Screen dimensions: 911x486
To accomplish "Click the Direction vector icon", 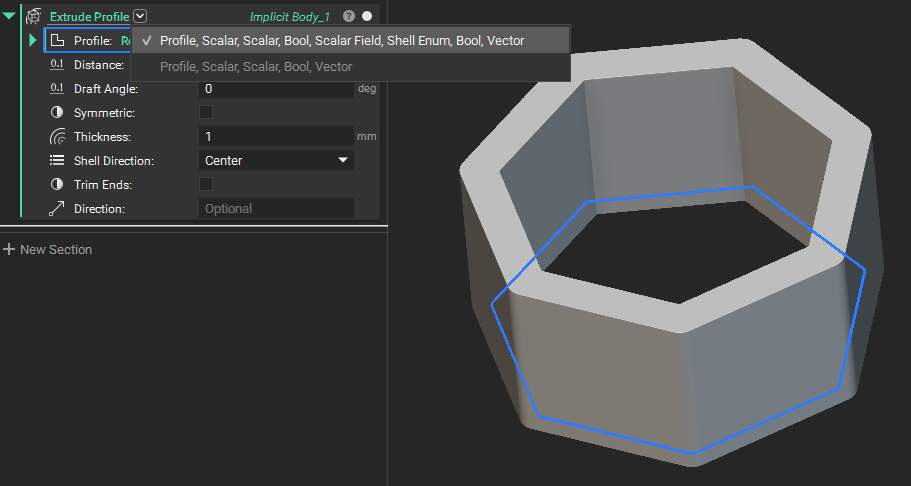I will tap(57, 209).
